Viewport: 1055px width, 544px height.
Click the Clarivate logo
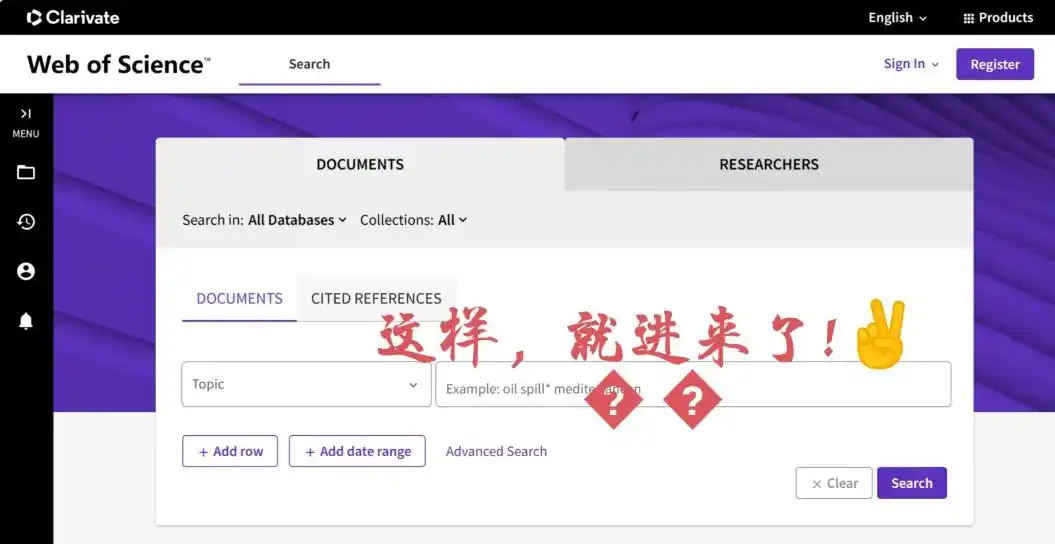pyautogui.click(x=73, y=17)
